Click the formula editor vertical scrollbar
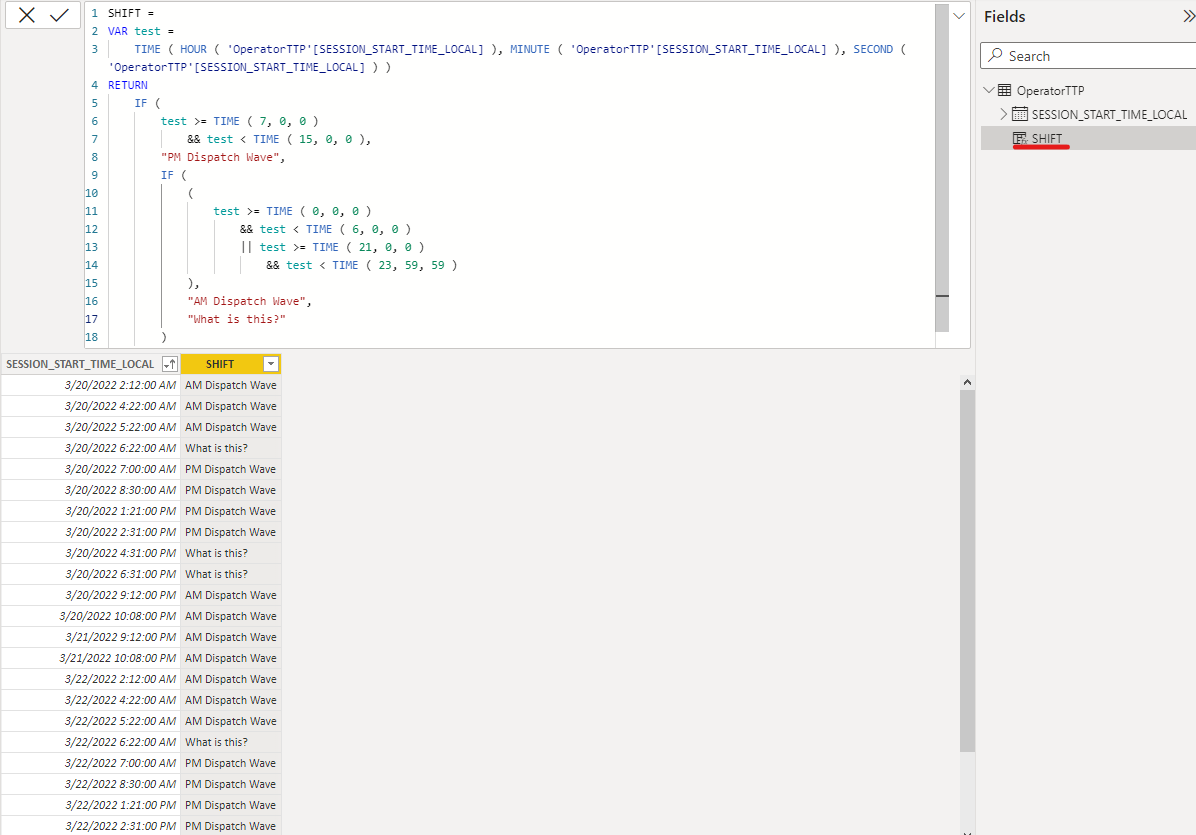Screen dimensions: 1196x835 [942, 168]
